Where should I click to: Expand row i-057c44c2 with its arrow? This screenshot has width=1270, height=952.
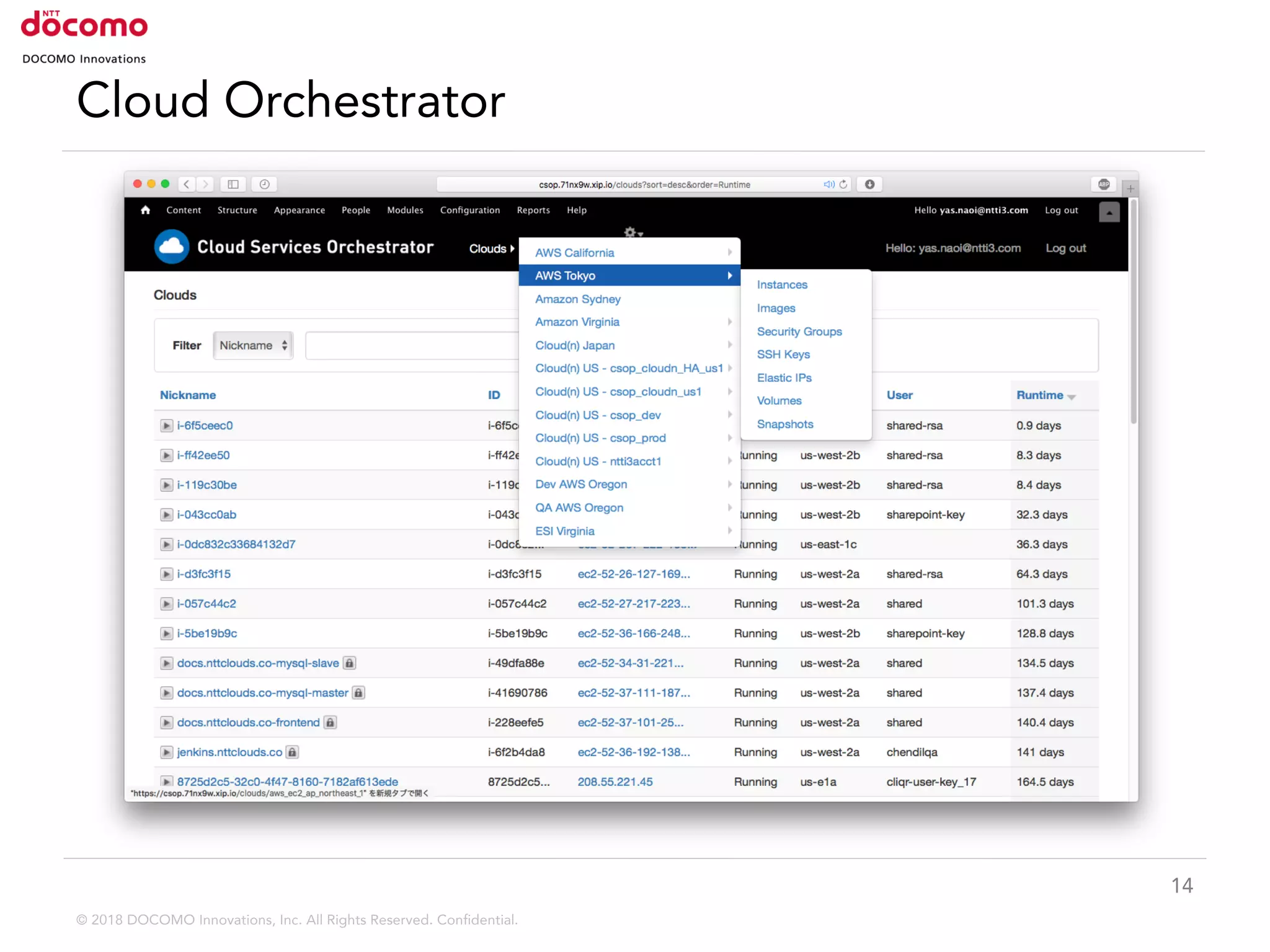tap(166, 604)
